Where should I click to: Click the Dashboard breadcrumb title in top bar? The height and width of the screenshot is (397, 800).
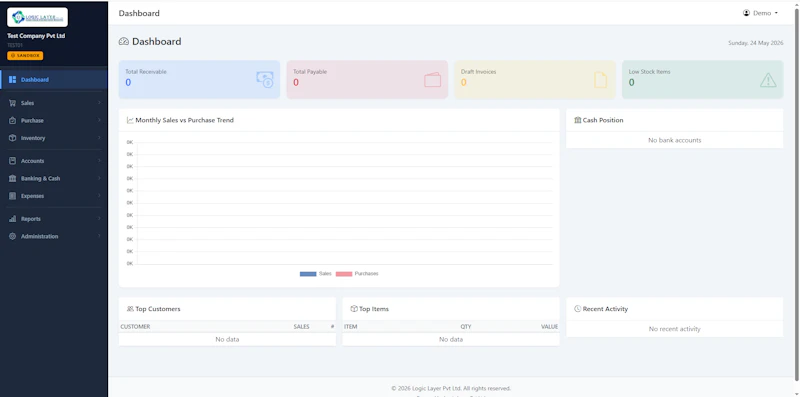[x=139, y=13]
